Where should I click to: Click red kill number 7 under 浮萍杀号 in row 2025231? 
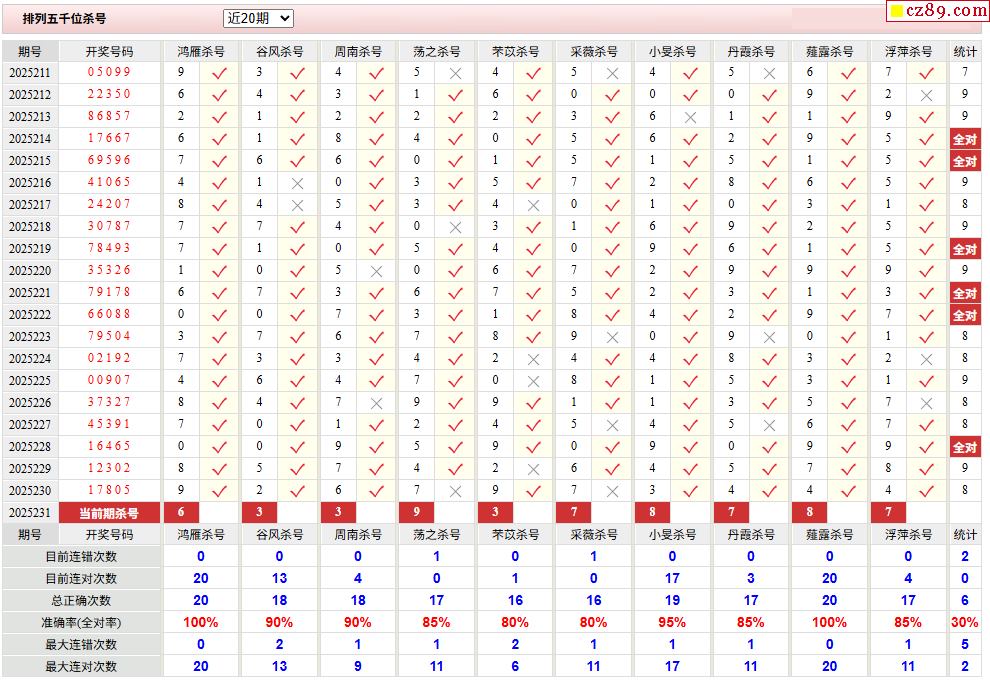888,513
